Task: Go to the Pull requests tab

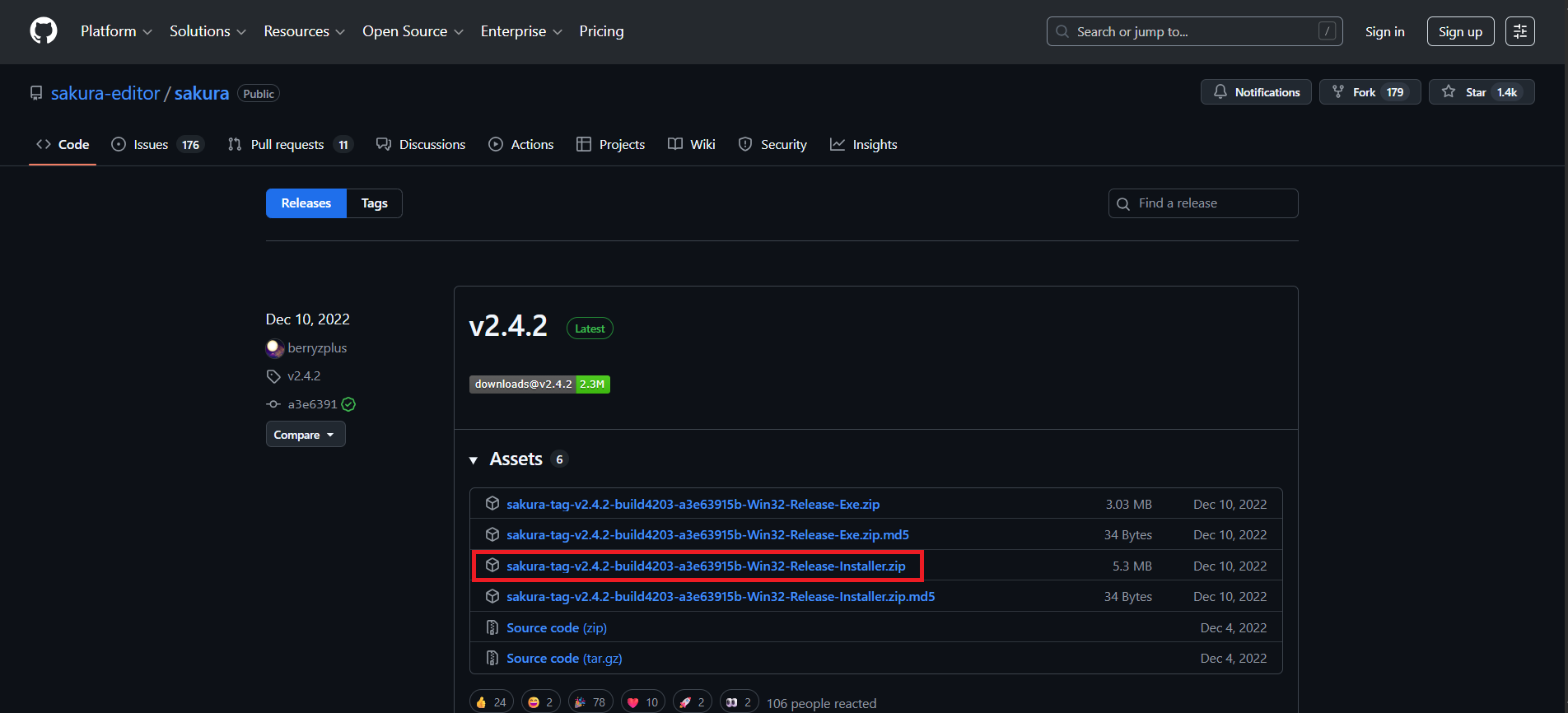Action: click(290, 145)
